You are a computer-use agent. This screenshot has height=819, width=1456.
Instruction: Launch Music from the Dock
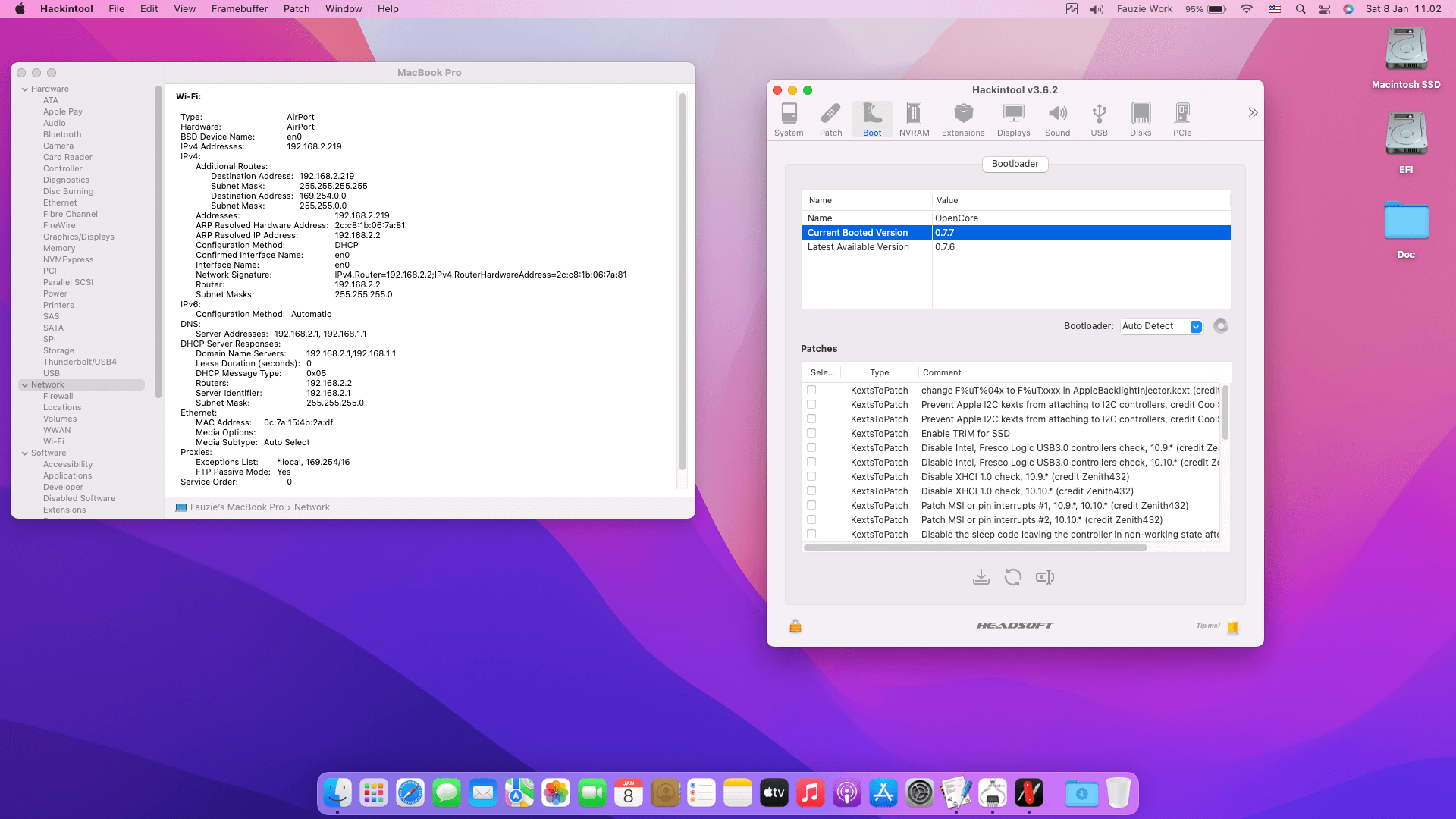811,793
